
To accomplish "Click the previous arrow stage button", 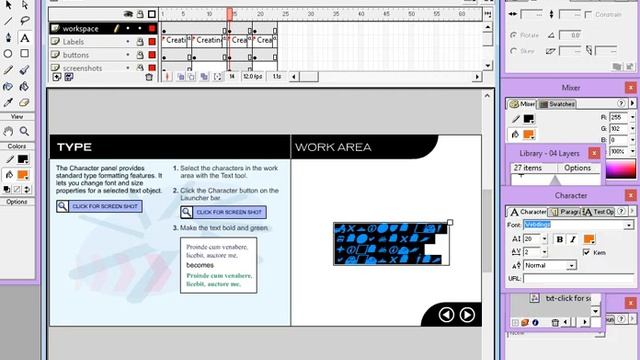I will tap(446, 315).
